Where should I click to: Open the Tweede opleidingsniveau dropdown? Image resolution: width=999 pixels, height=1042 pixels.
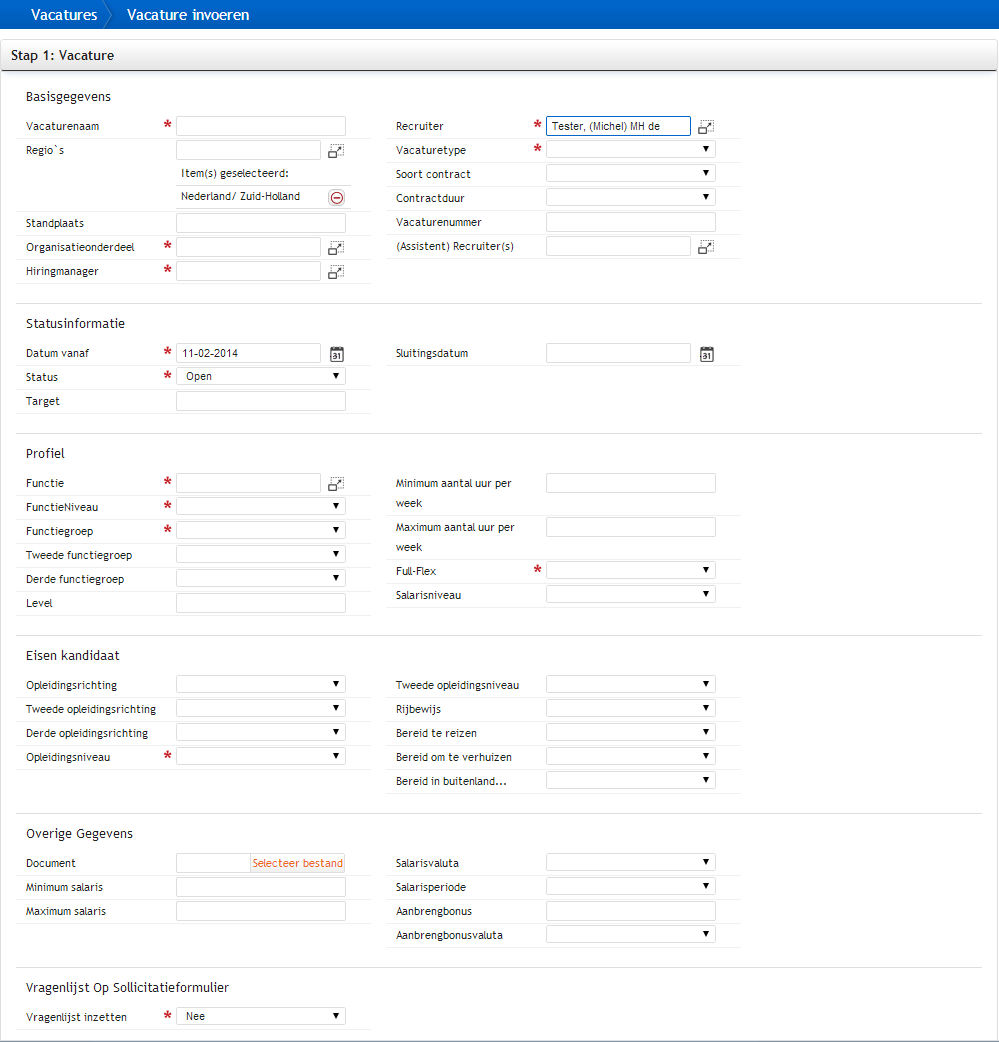point(631,684)
